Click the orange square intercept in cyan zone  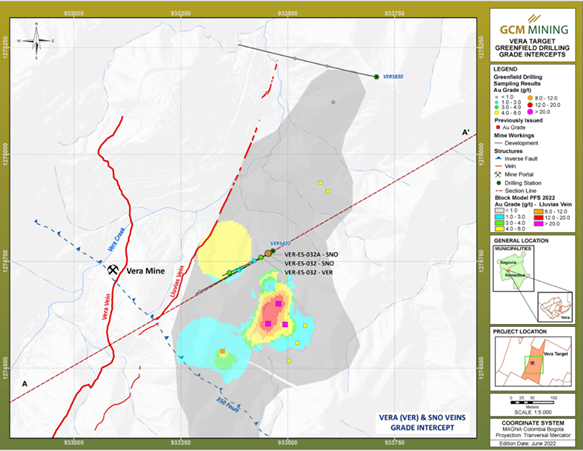click(x=222, y=351)
